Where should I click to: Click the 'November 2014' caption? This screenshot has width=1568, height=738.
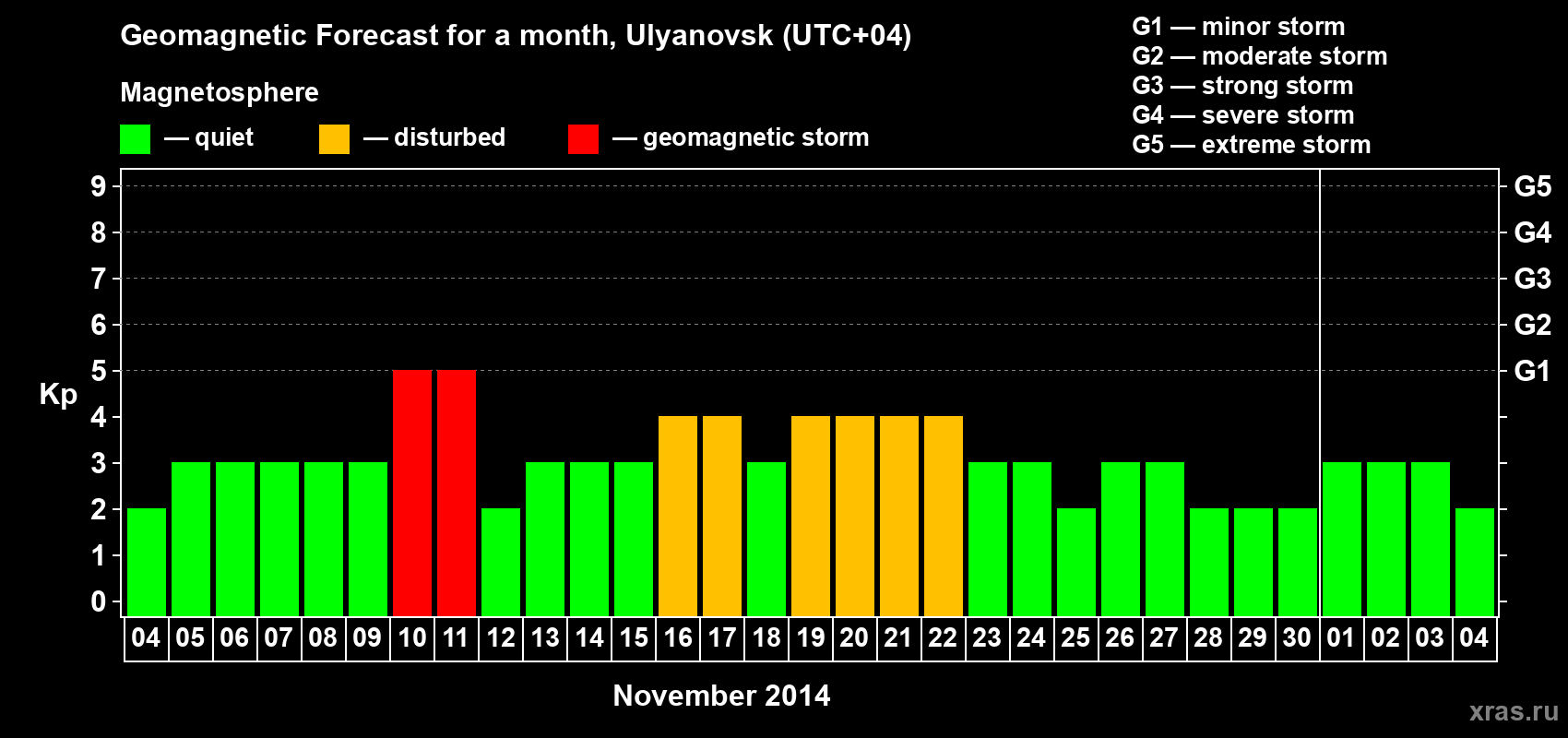(x=721, y=696)
